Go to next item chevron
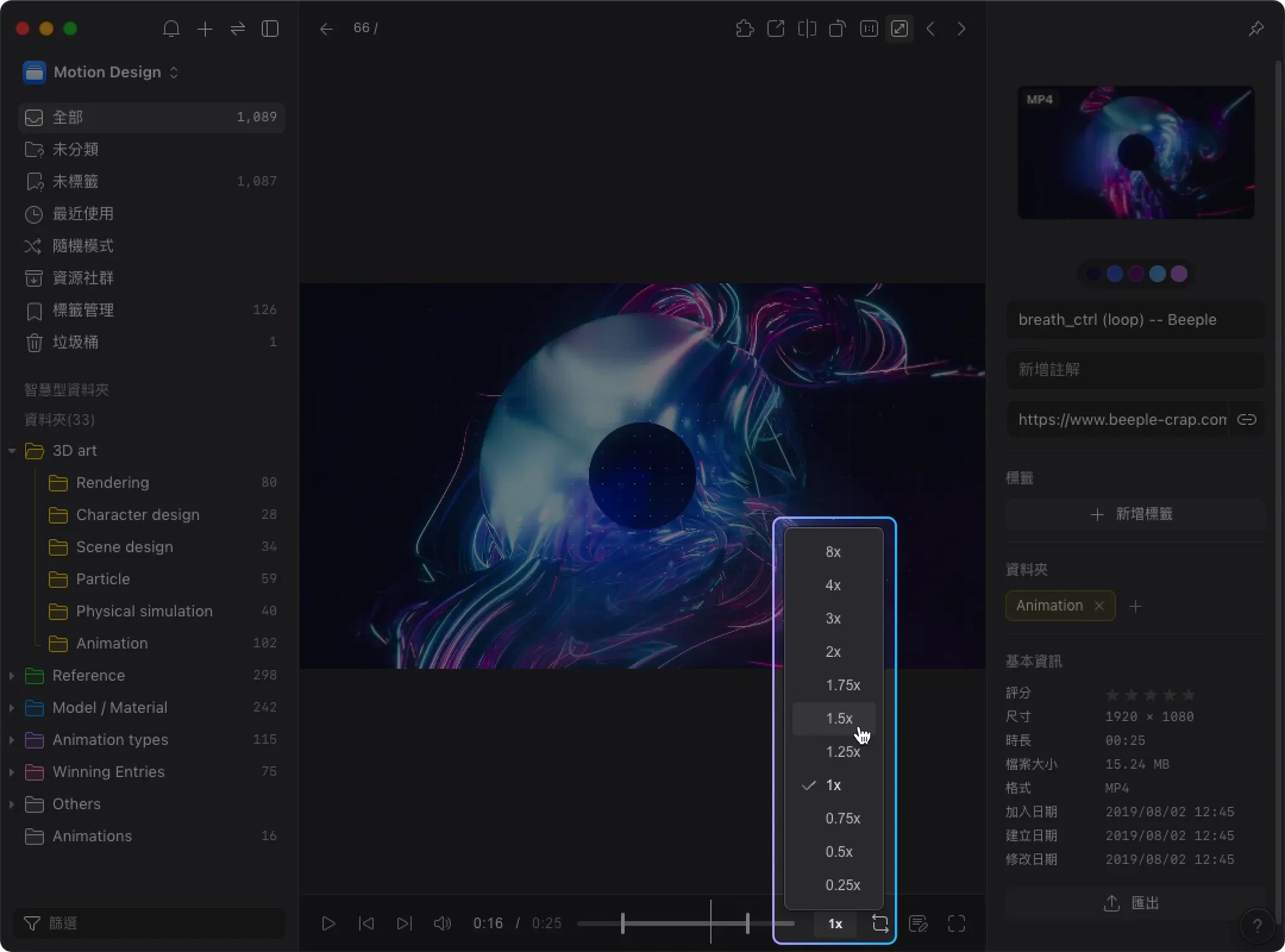1285x952 pixels. [x=961, y=29]
